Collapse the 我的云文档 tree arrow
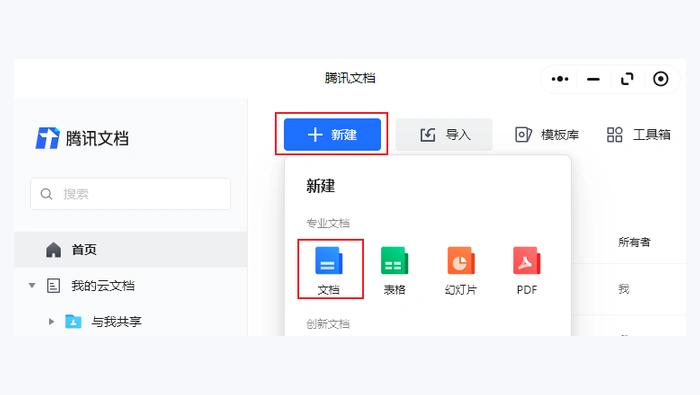 point(32,286)
